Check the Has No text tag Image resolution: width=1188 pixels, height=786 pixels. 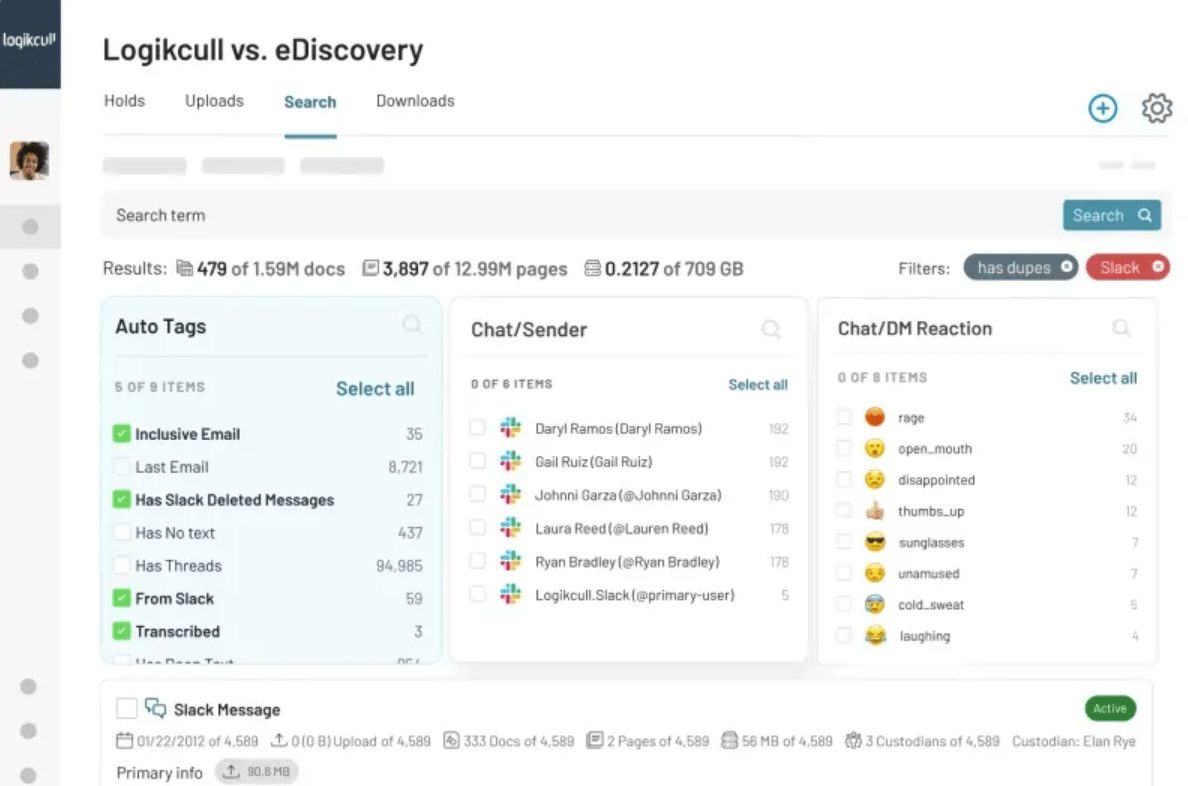[121, 532]
